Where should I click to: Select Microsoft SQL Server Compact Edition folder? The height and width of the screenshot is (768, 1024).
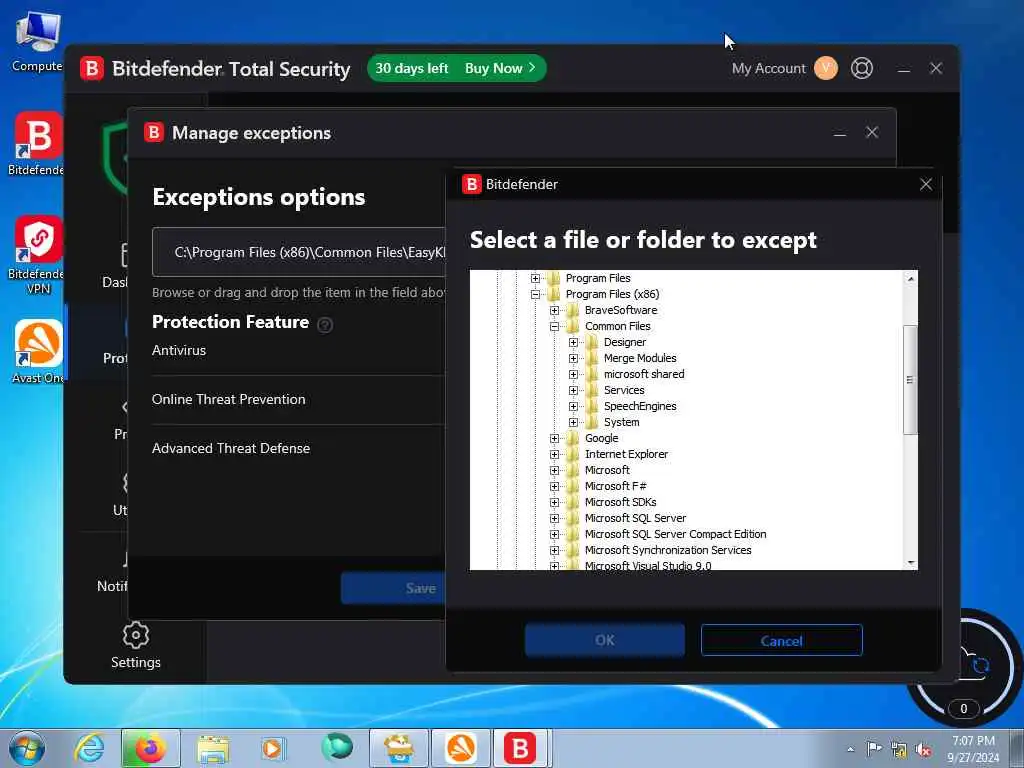pos(675,534)
